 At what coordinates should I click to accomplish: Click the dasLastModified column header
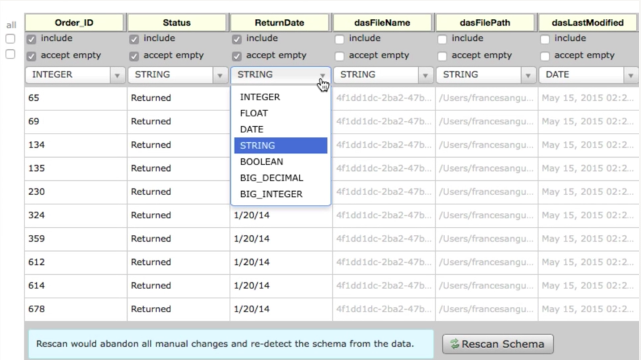tap(588, 22)
